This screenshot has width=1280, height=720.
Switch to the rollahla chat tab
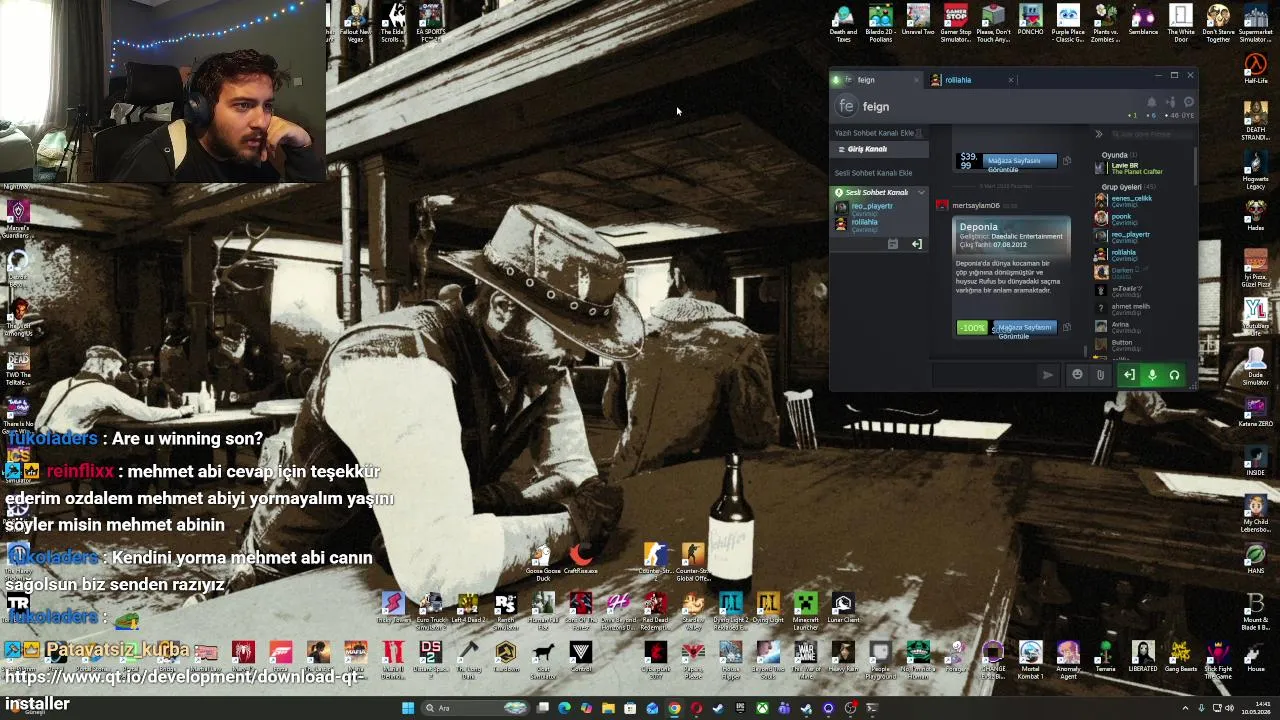[972, 80]
